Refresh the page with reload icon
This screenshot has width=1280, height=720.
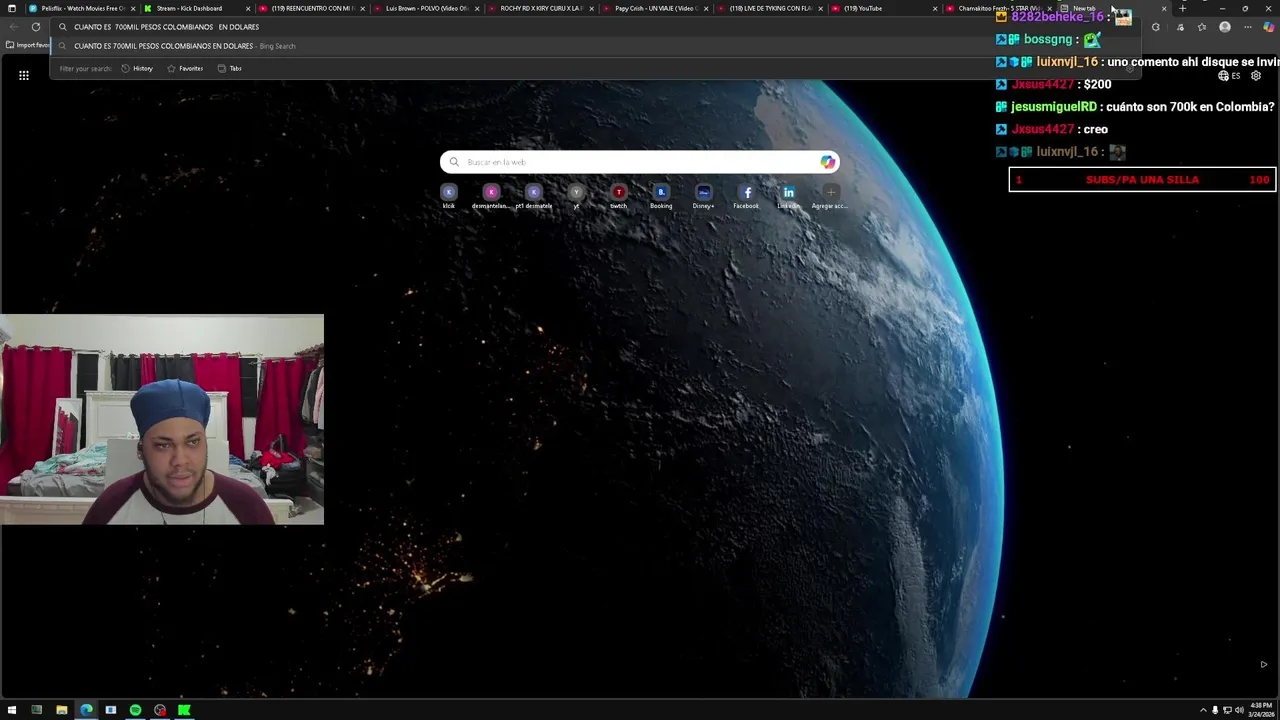click(36, 27)
